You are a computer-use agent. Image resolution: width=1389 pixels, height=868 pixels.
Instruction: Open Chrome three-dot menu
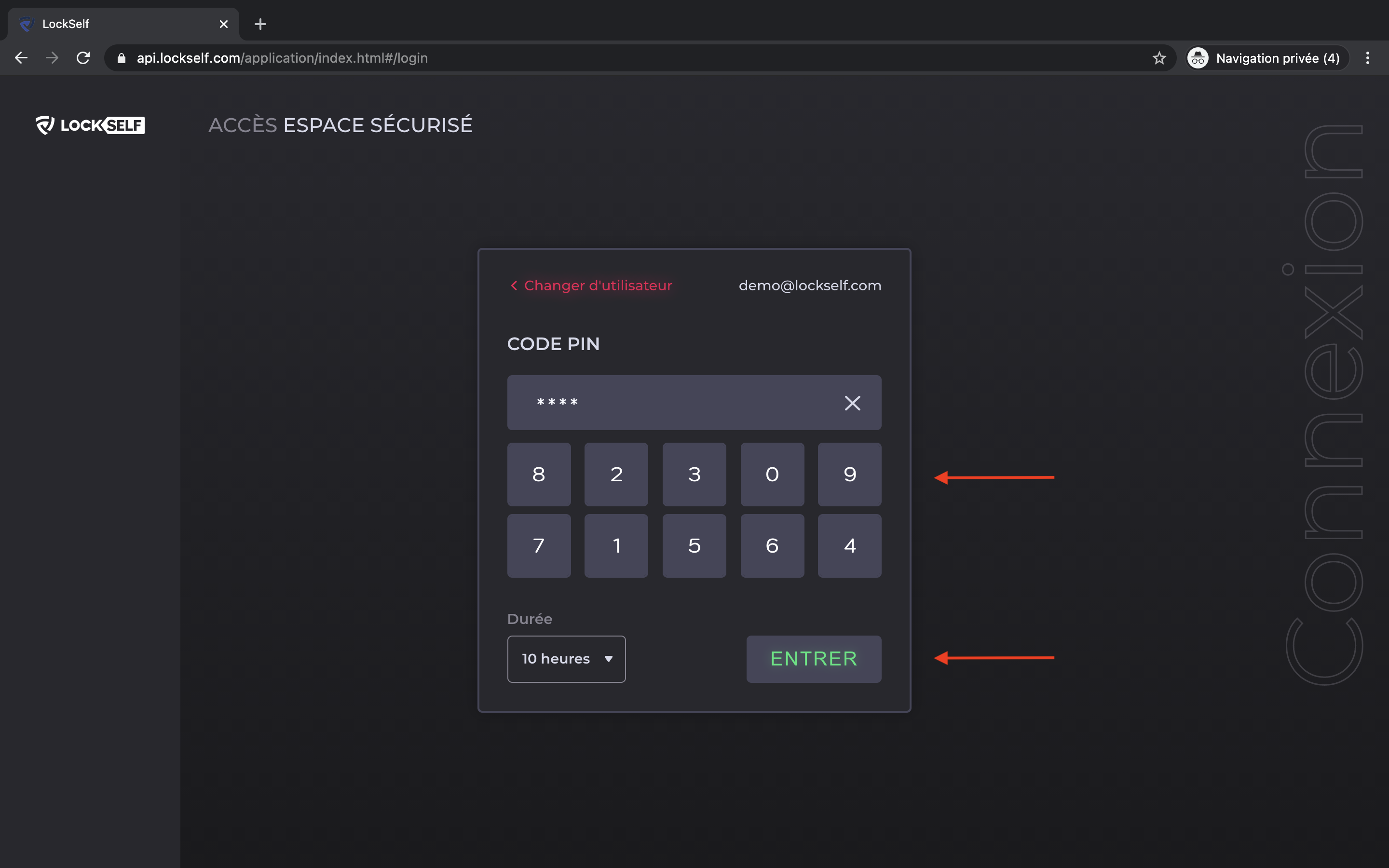pos(1368,58)
